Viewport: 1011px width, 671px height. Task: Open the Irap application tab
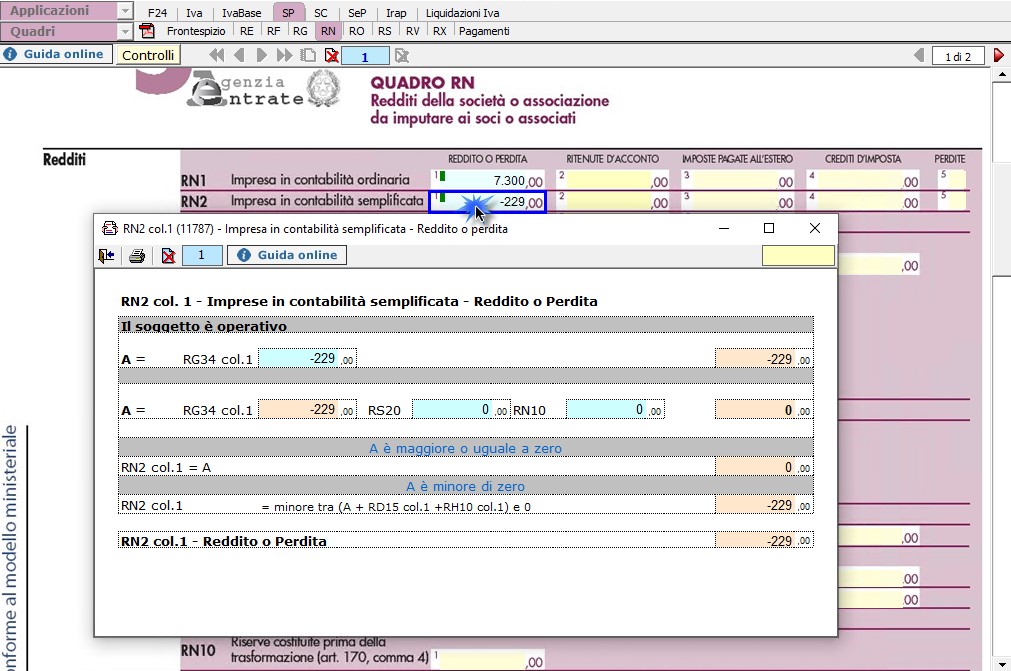pyautogui.click(x=396, y=13)
